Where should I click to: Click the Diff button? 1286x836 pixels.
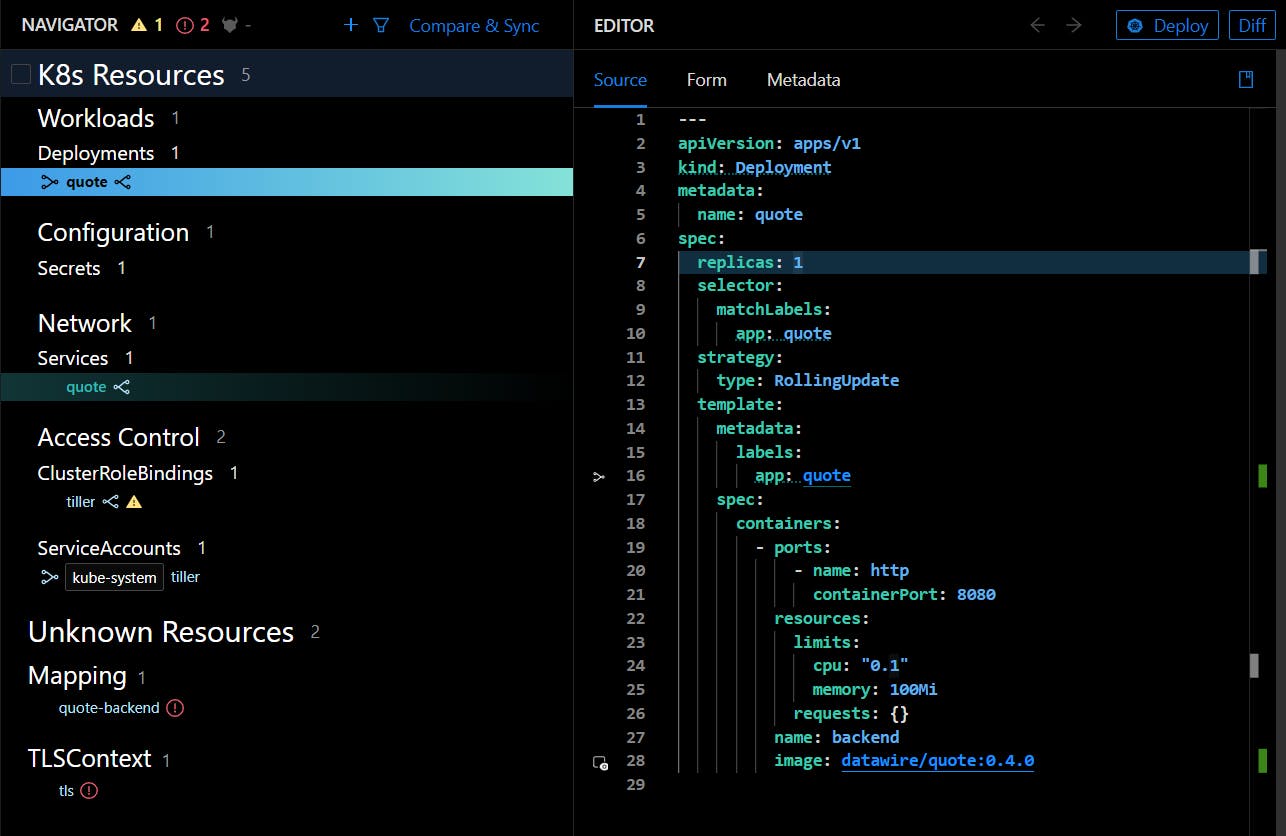1252,25
